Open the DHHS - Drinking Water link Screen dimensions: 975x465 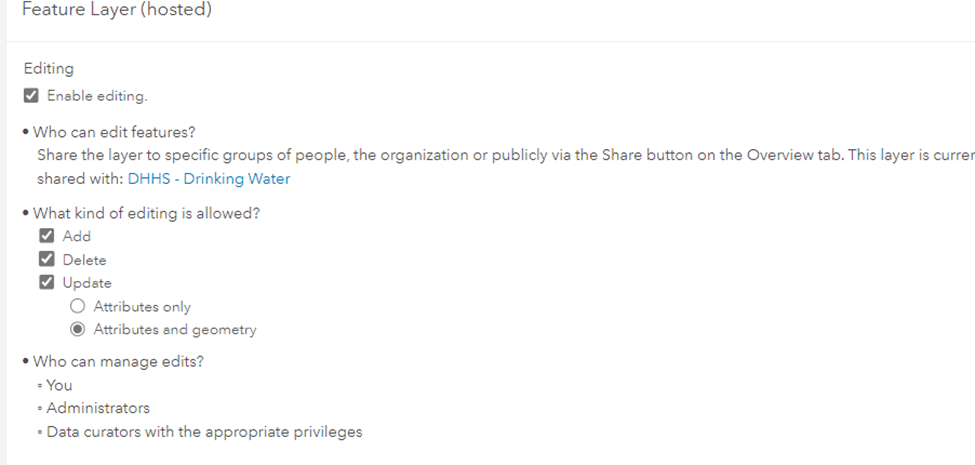[x=209, y=179]
